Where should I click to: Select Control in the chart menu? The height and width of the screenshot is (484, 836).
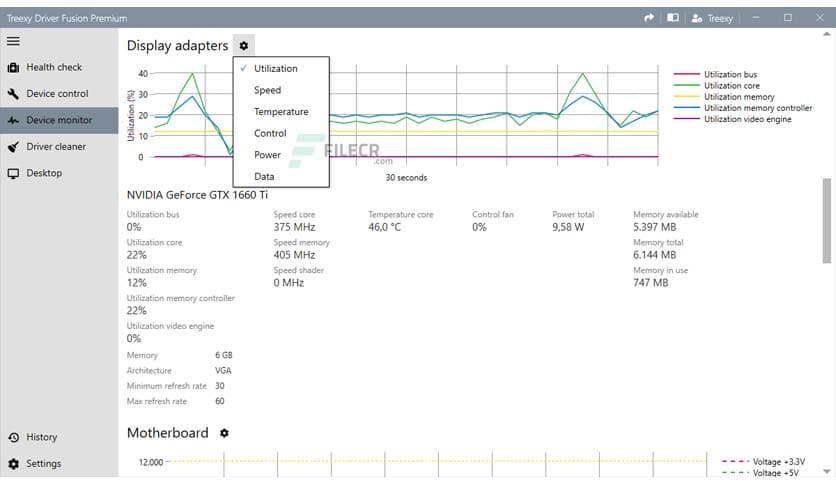click(x=281, y=133)
